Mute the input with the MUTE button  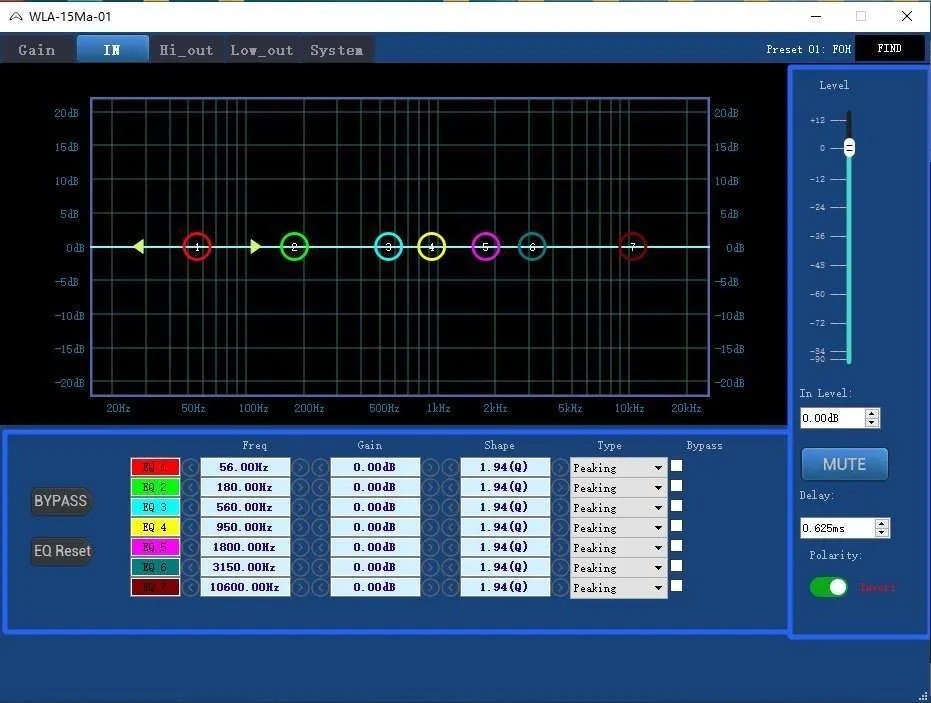844,464
